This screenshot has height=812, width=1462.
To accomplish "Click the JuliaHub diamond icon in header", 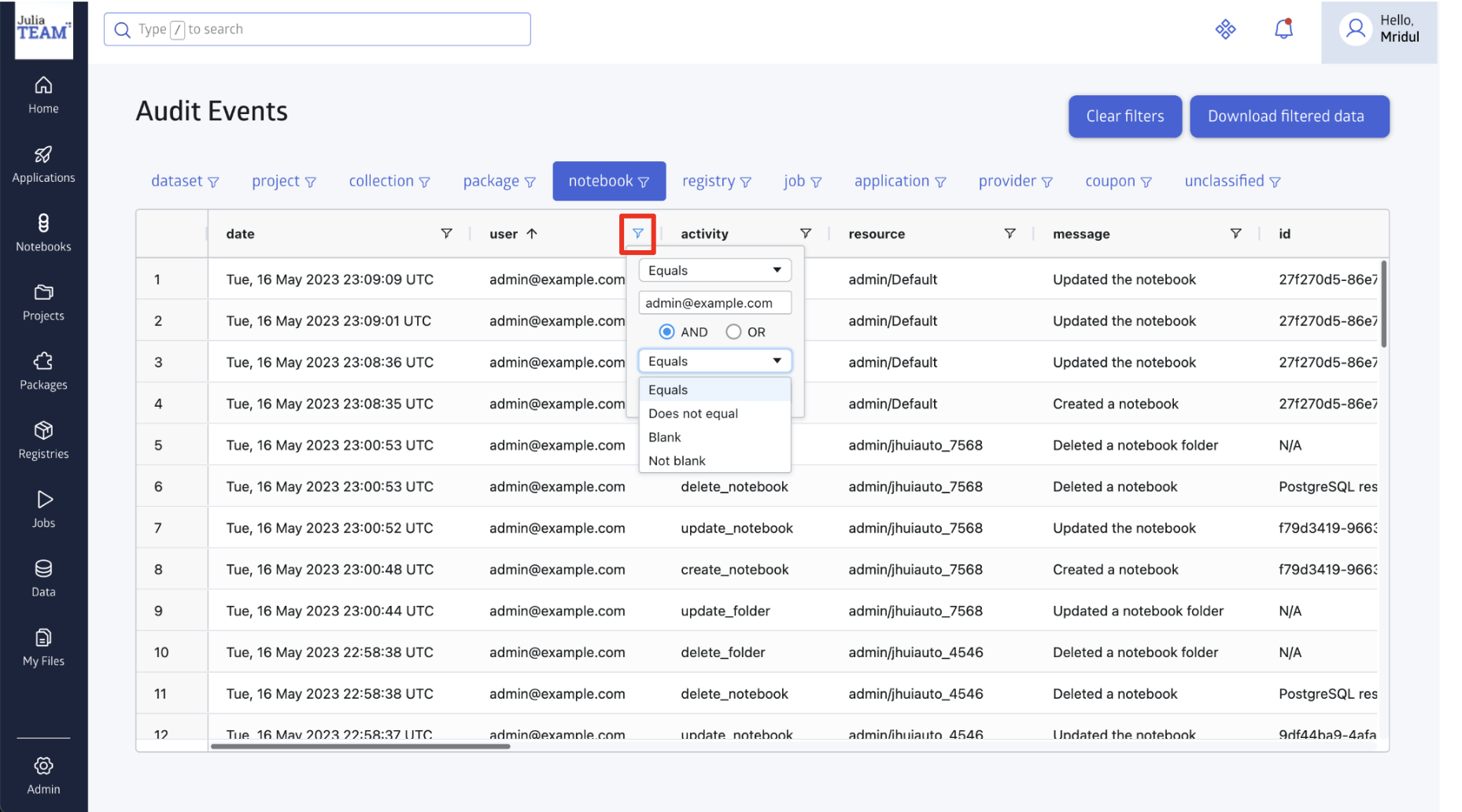I will tap(1225, 30).
